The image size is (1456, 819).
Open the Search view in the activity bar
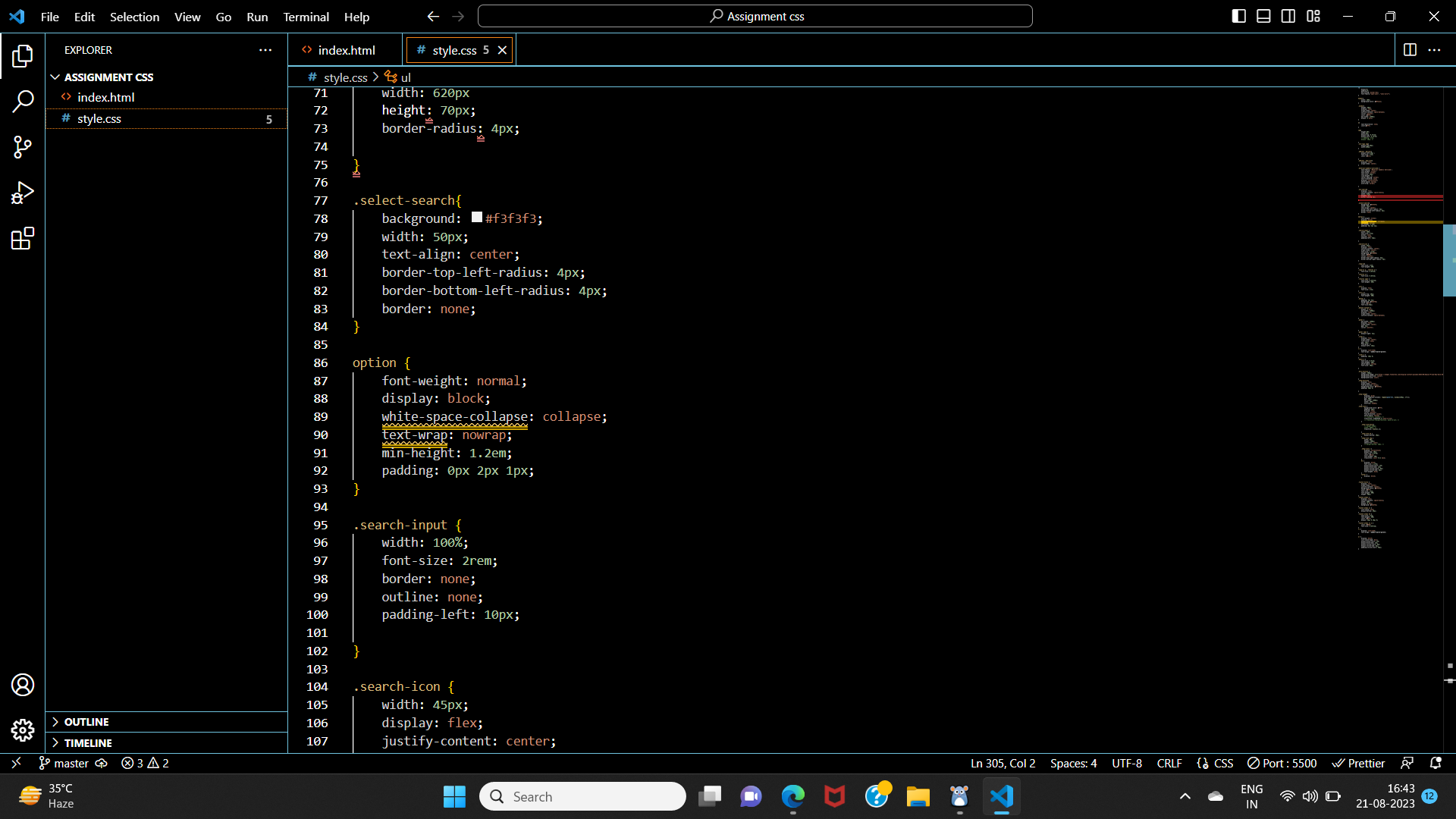(23, 101)
